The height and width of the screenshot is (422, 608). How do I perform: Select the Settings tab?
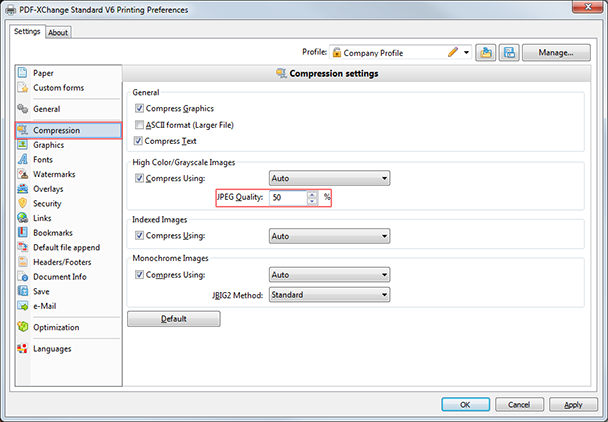tap(27, 31)
